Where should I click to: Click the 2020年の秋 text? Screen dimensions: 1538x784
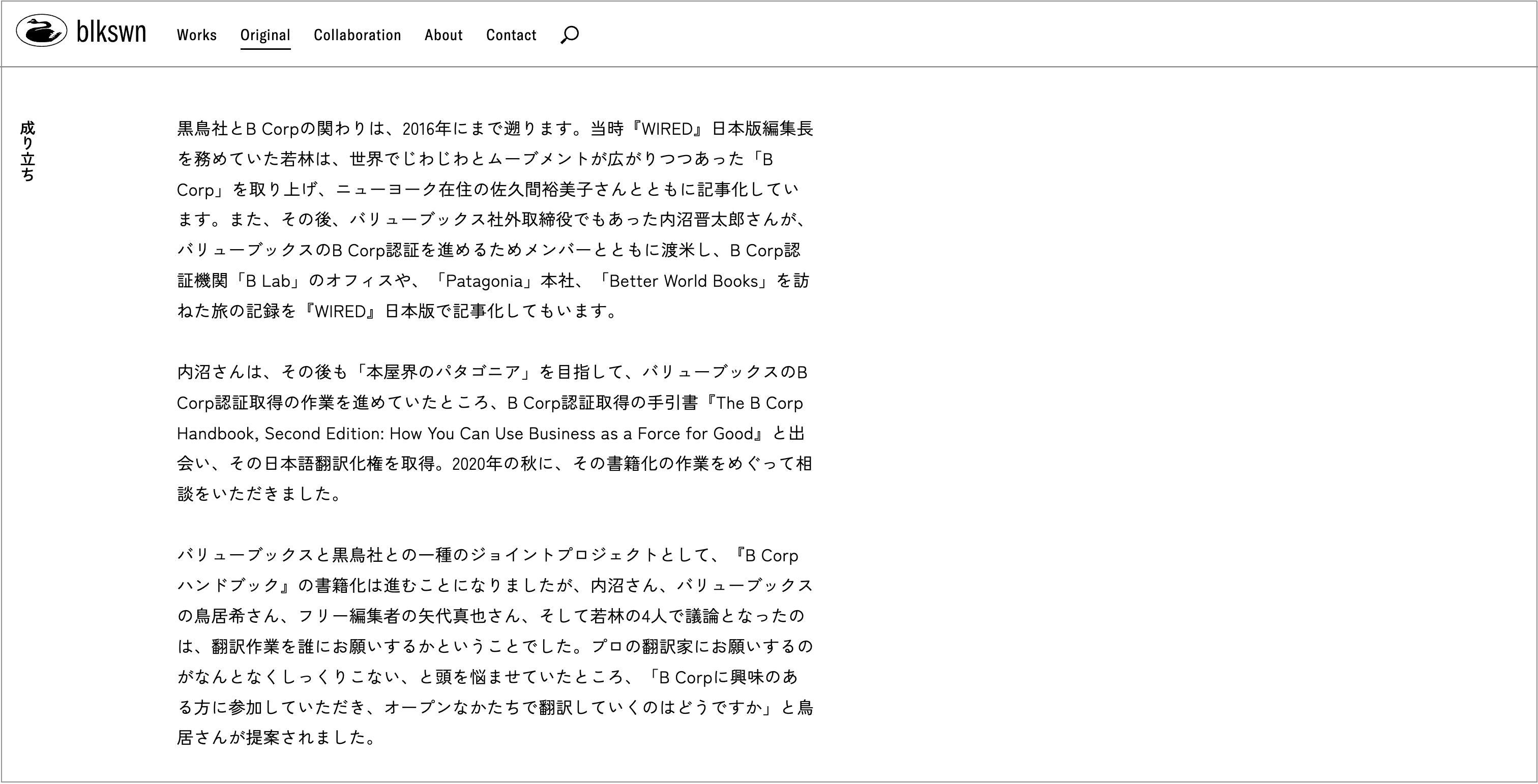click(494, 464)
